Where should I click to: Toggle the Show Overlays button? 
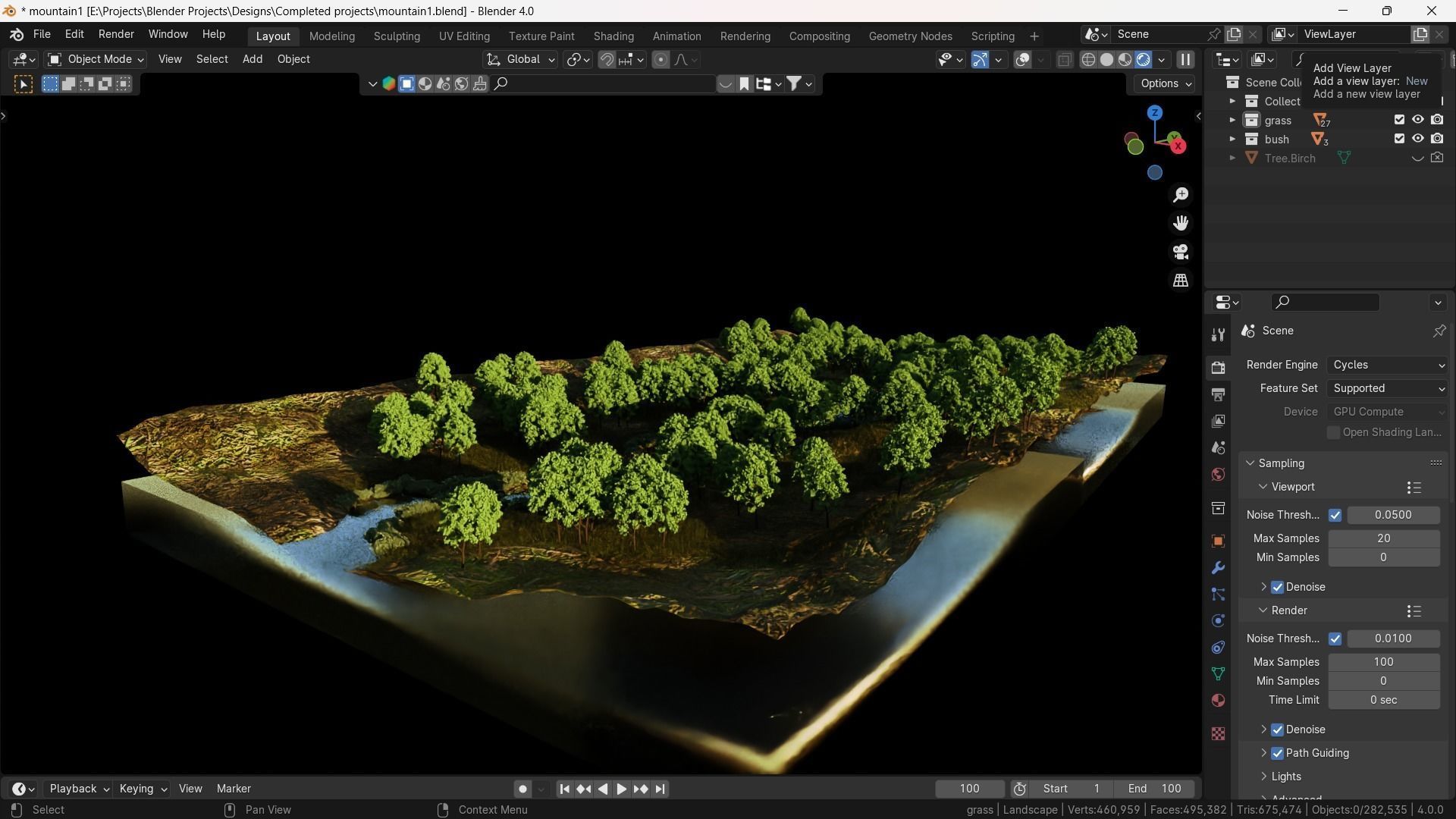1022,59
